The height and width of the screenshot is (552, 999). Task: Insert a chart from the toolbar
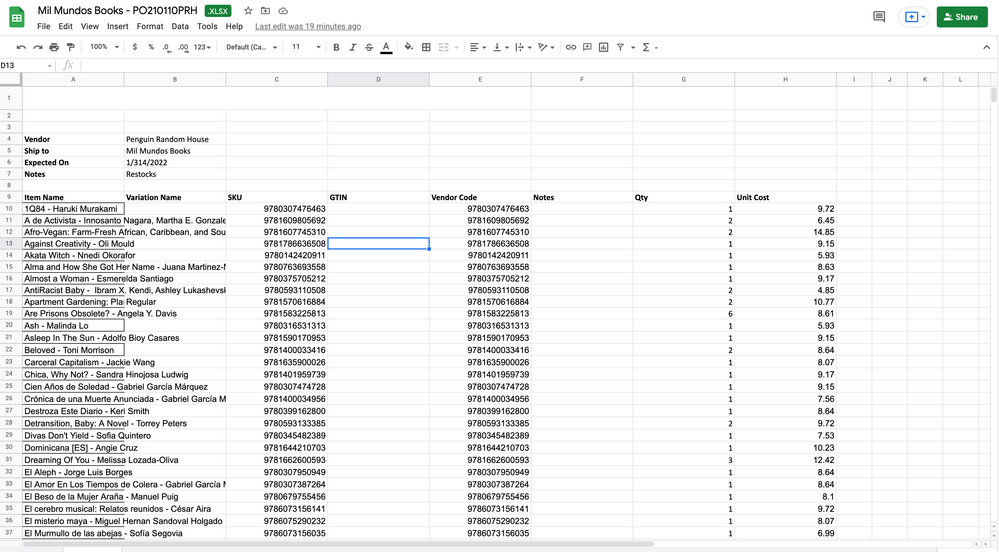coord(603,47)
